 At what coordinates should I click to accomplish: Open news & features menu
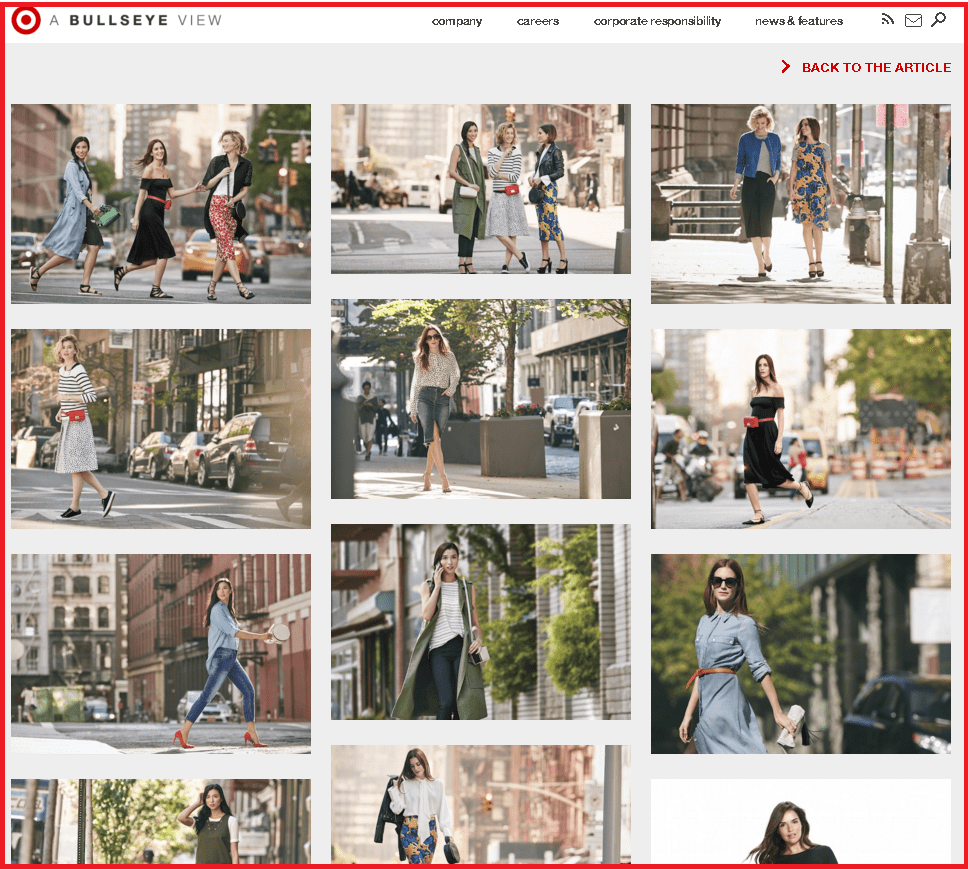tap(799, 21)
